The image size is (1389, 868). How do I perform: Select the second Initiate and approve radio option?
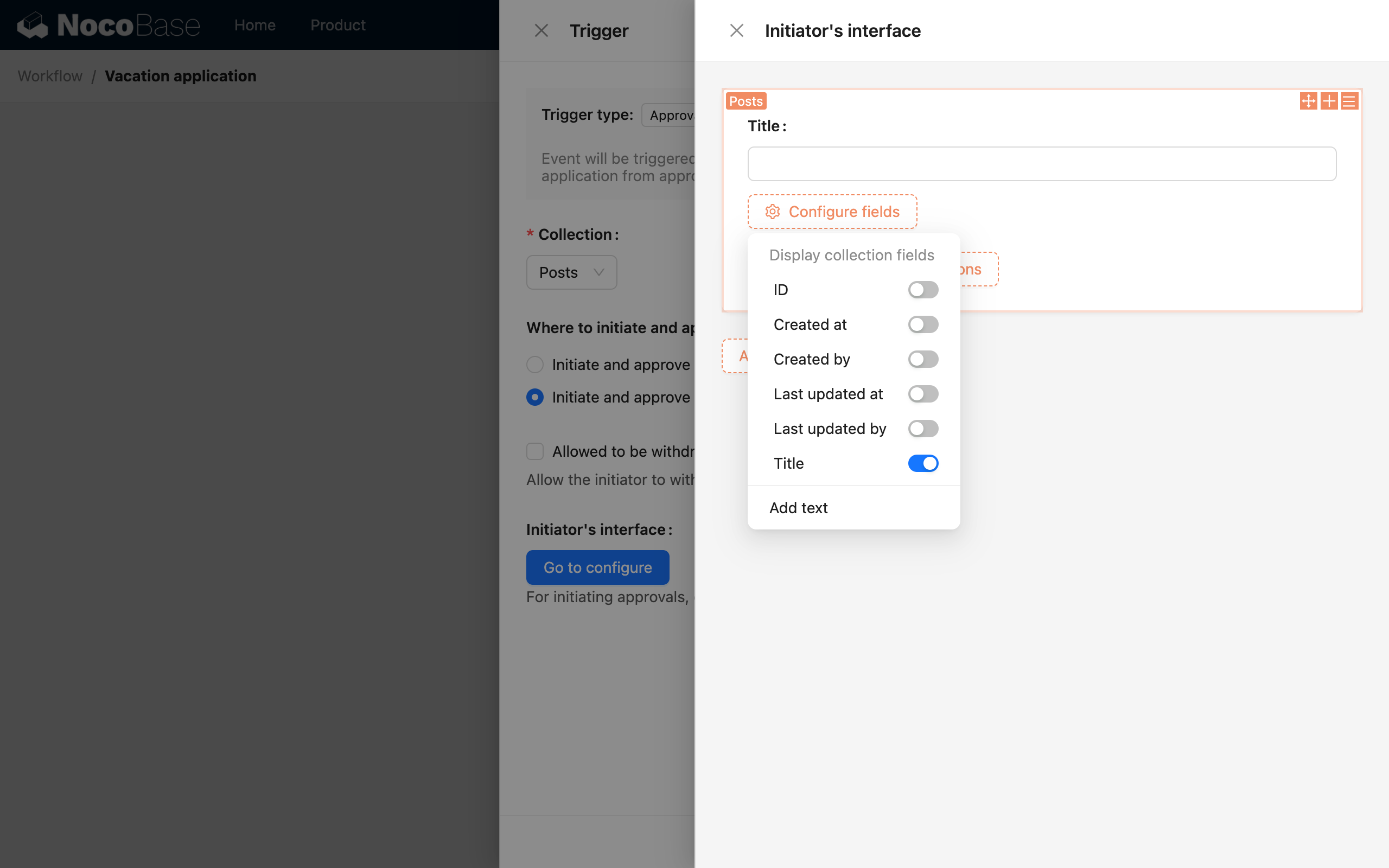point(534,397)
